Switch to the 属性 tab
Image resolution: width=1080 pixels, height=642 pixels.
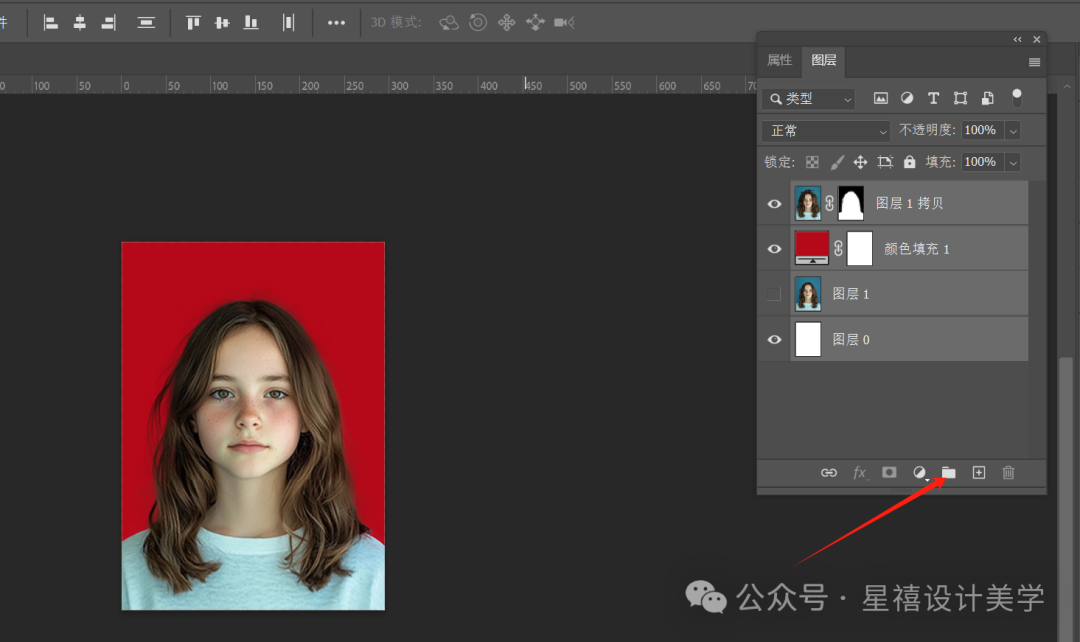pyautogui.click(x=780, y=61)
